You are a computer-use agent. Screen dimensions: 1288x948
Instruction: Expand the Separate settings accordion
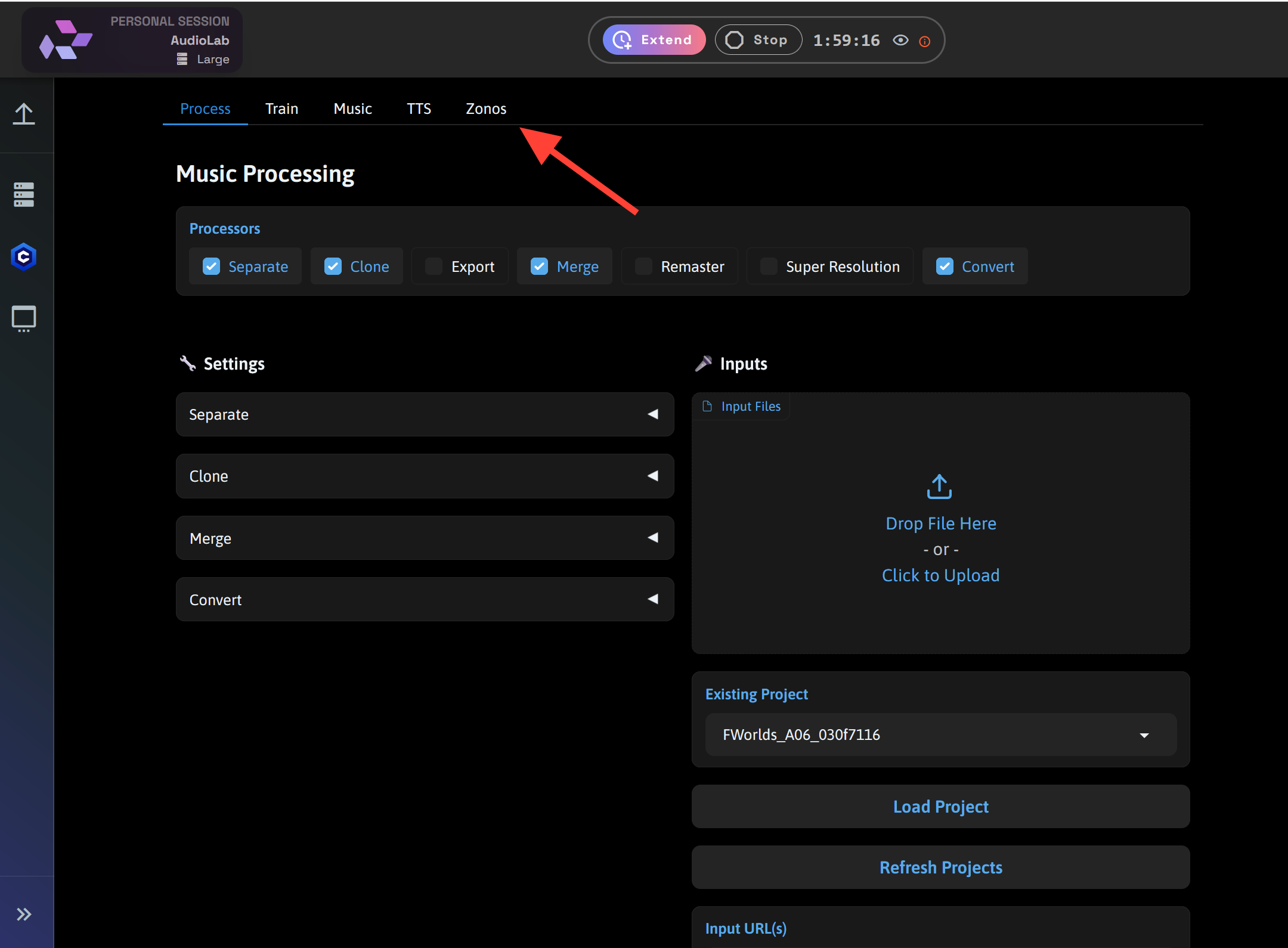(425, 414)
